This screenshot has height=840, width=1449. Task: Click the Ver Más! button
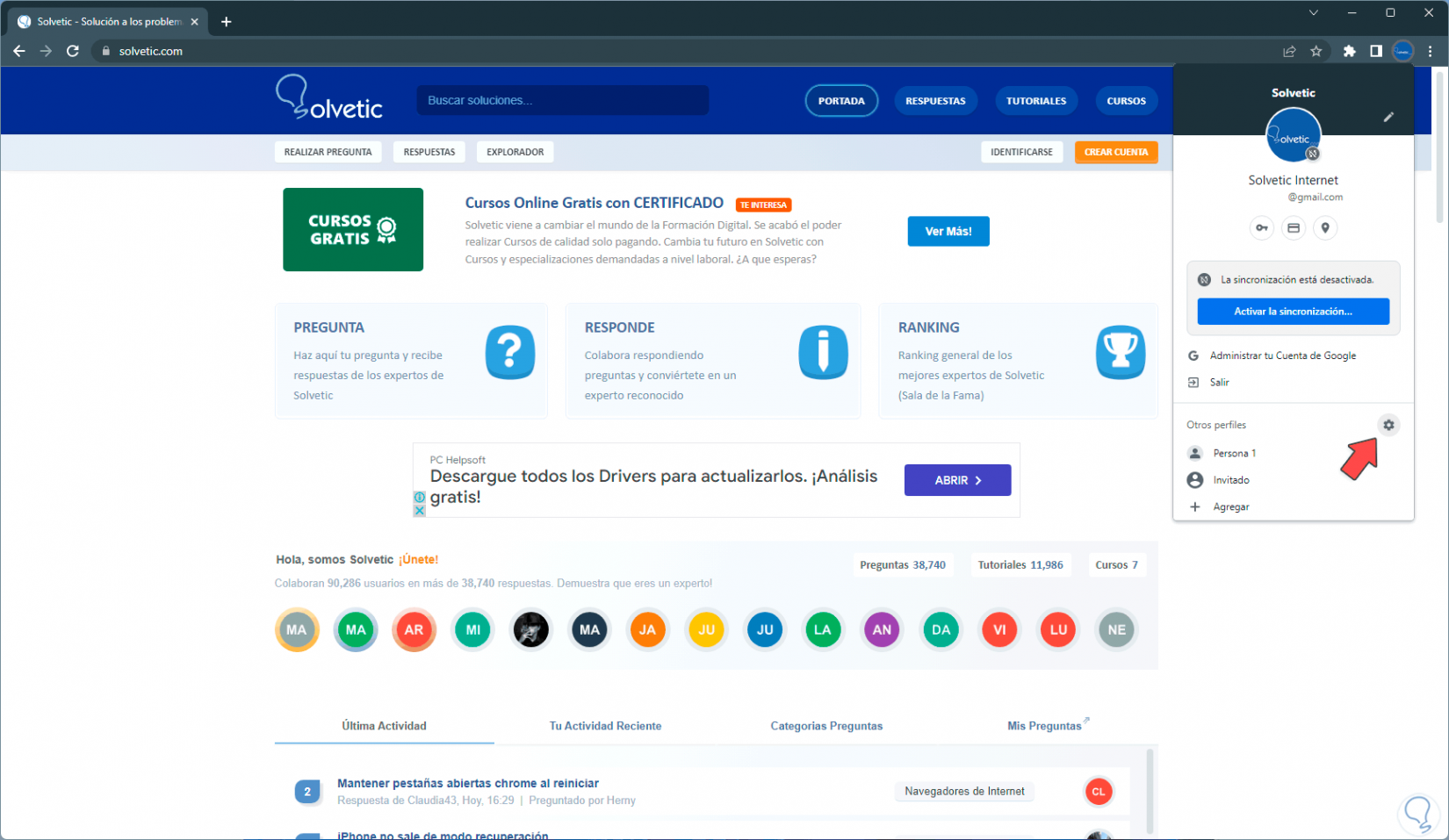[948, 232]
